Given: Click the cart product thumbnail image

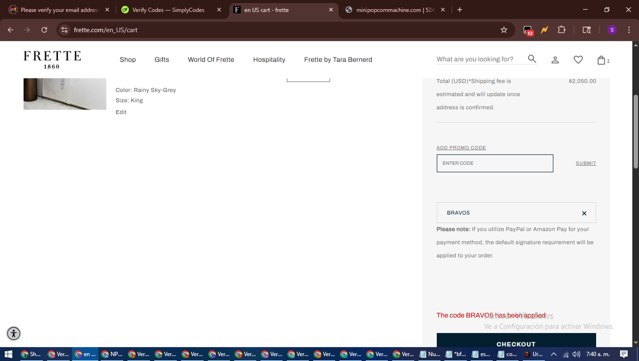Looking at the screenshot, I should coord(65,94).
